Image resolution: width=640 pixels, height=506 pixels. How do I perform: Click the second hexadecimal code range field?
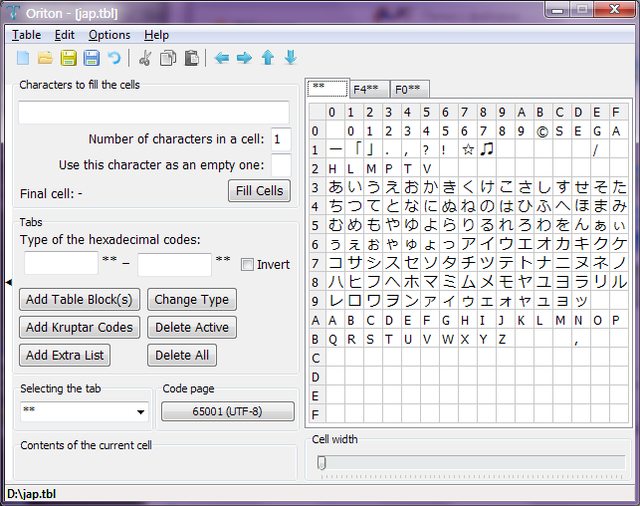tap(175, 264)
